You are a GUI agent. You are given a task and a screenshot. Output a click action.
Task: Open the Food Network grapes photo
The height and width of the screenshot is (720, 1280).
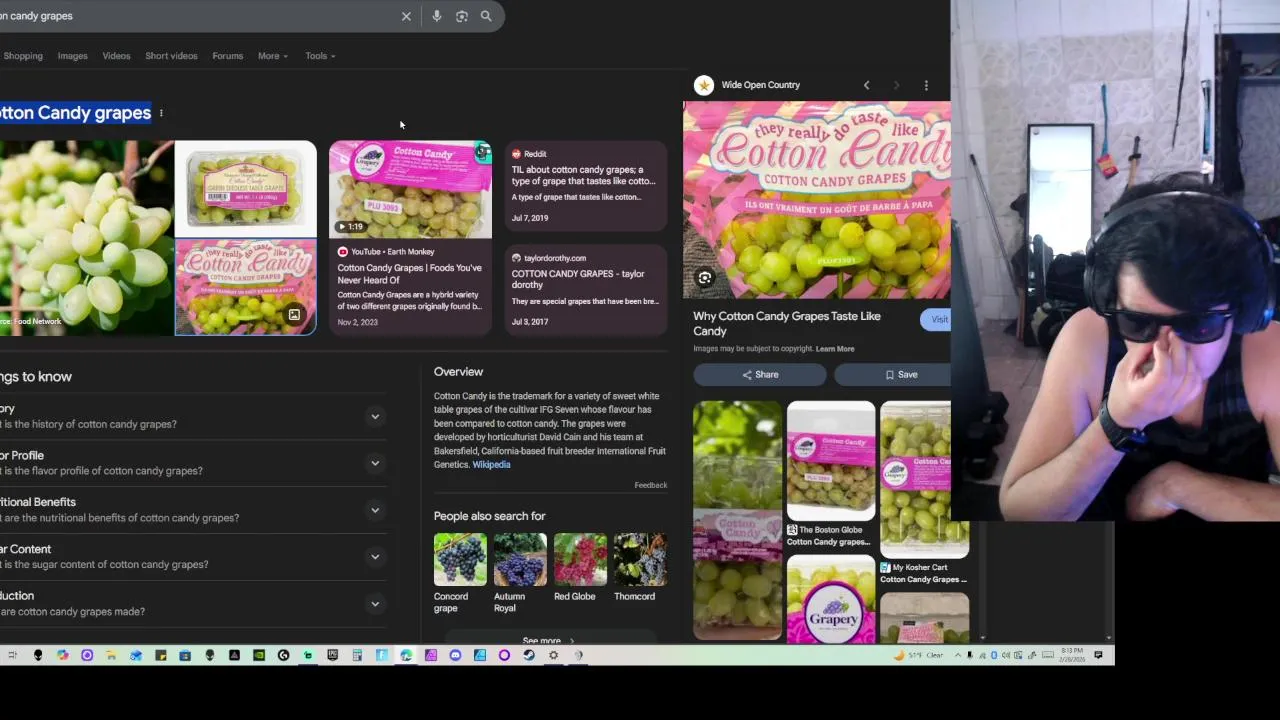click(x=86, y=237)
